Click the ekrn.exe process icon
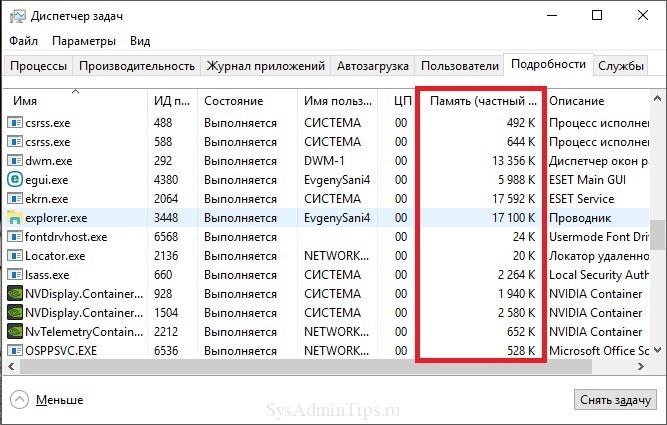The image size is (667, 425). click(15, 199)
